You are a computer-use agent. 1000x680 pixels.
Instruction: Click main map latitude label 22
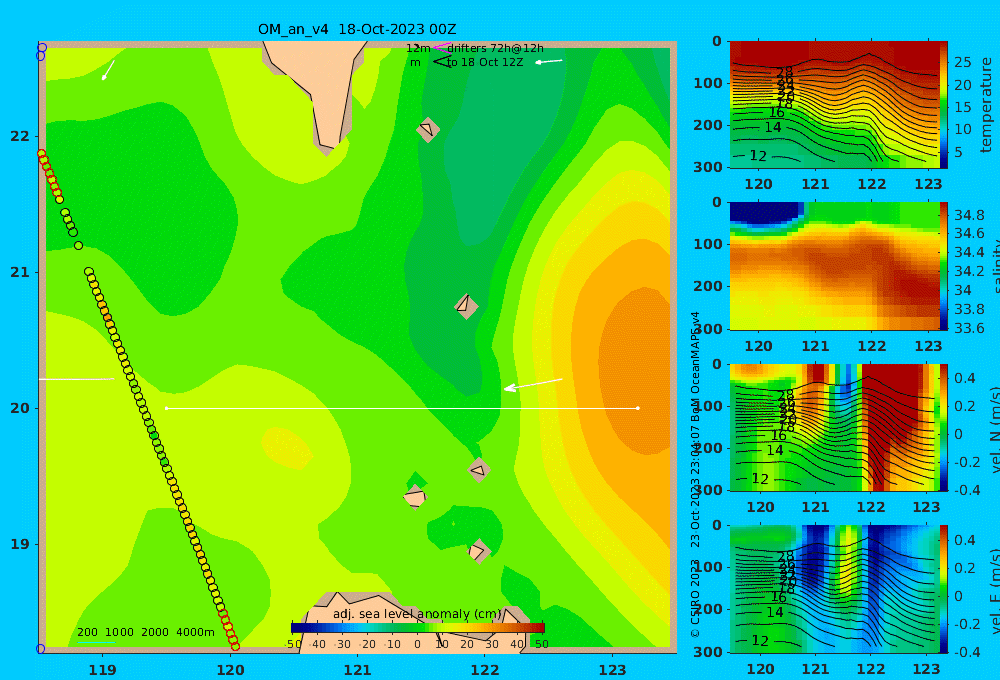20,136
